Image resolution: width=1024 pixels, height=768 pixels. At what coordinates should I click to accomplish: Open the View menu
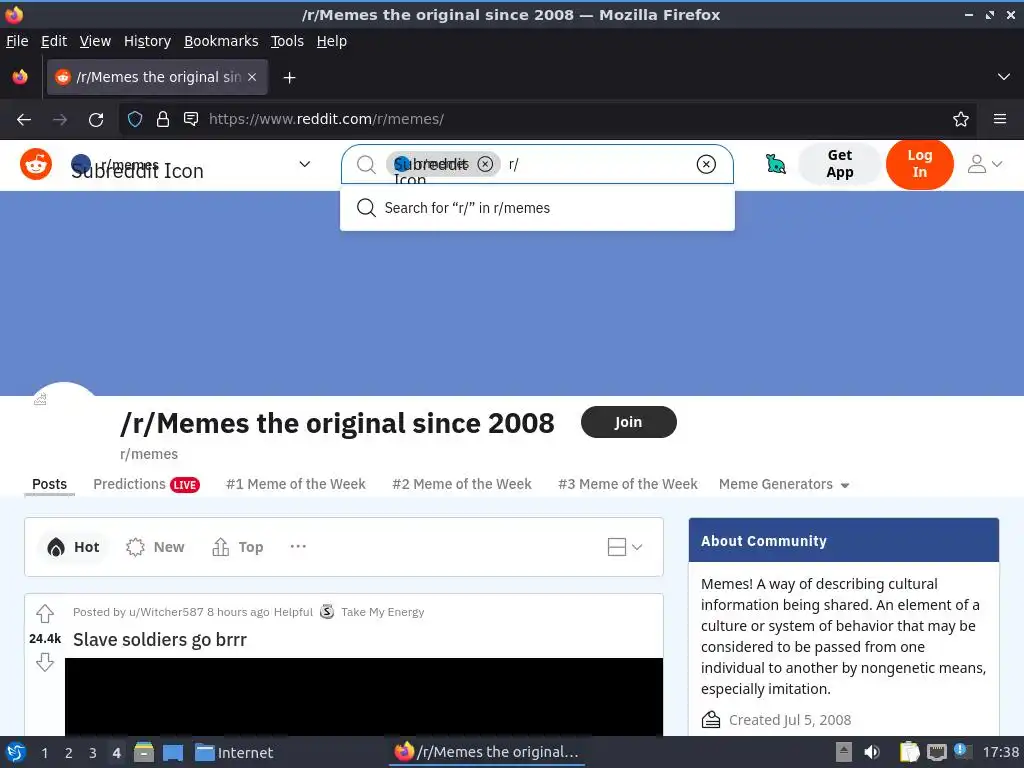pos(95,41)
